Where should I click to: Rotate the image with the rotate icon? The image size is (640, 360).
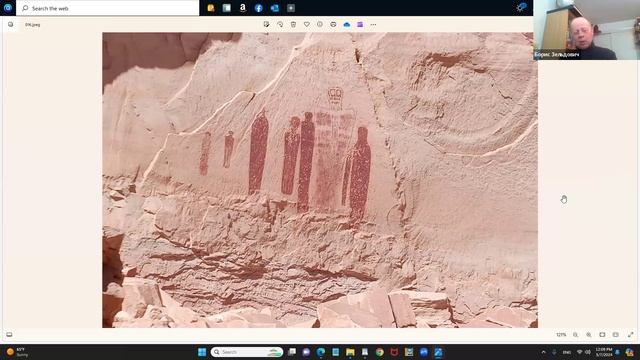[x=280, y=24]
